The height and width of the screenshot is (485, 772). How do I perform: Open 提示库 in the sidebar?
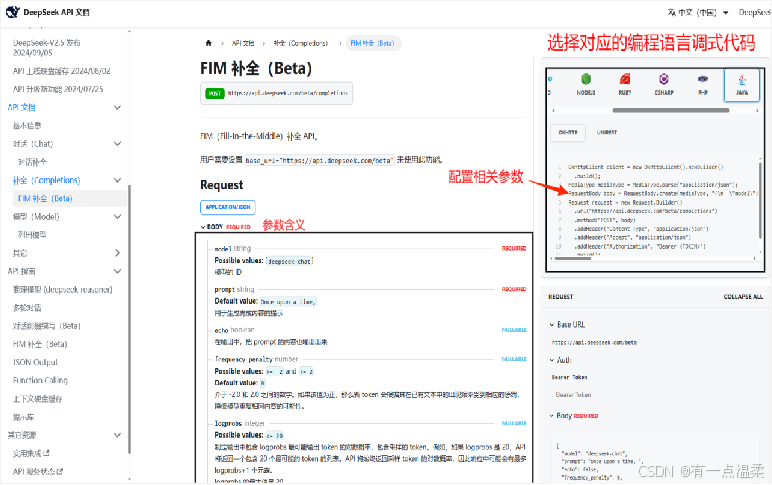(x=23, y=417)
